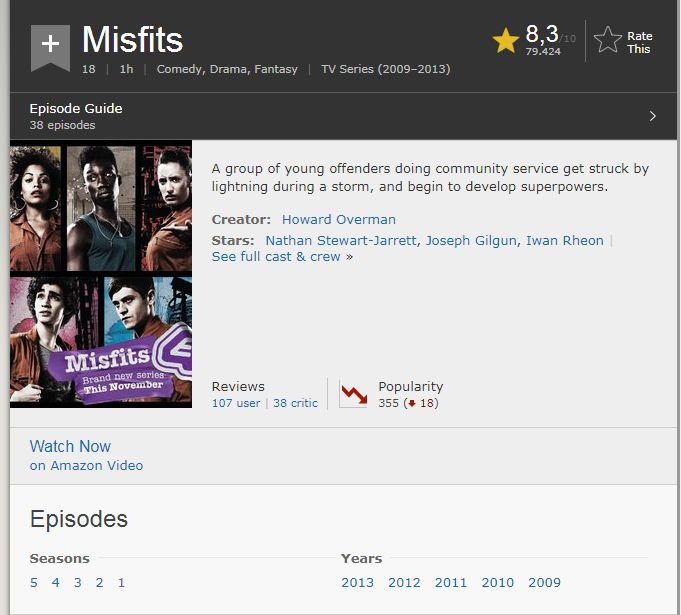Select season 1 episodes
The image size is (681, 615).
(121, 582)
